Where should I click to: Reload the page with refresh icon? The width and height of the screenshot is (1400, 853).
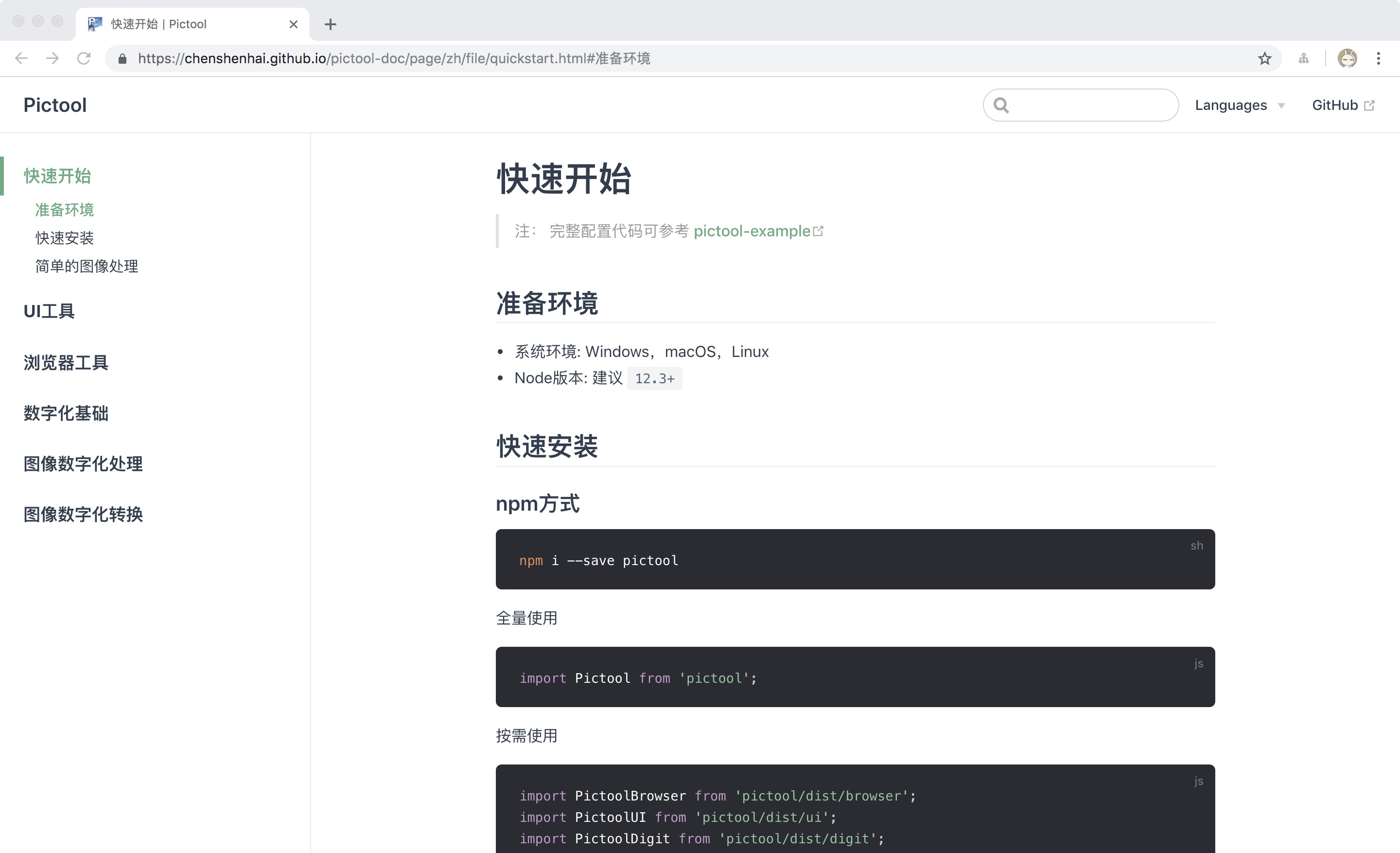click(x=84, y=58)
